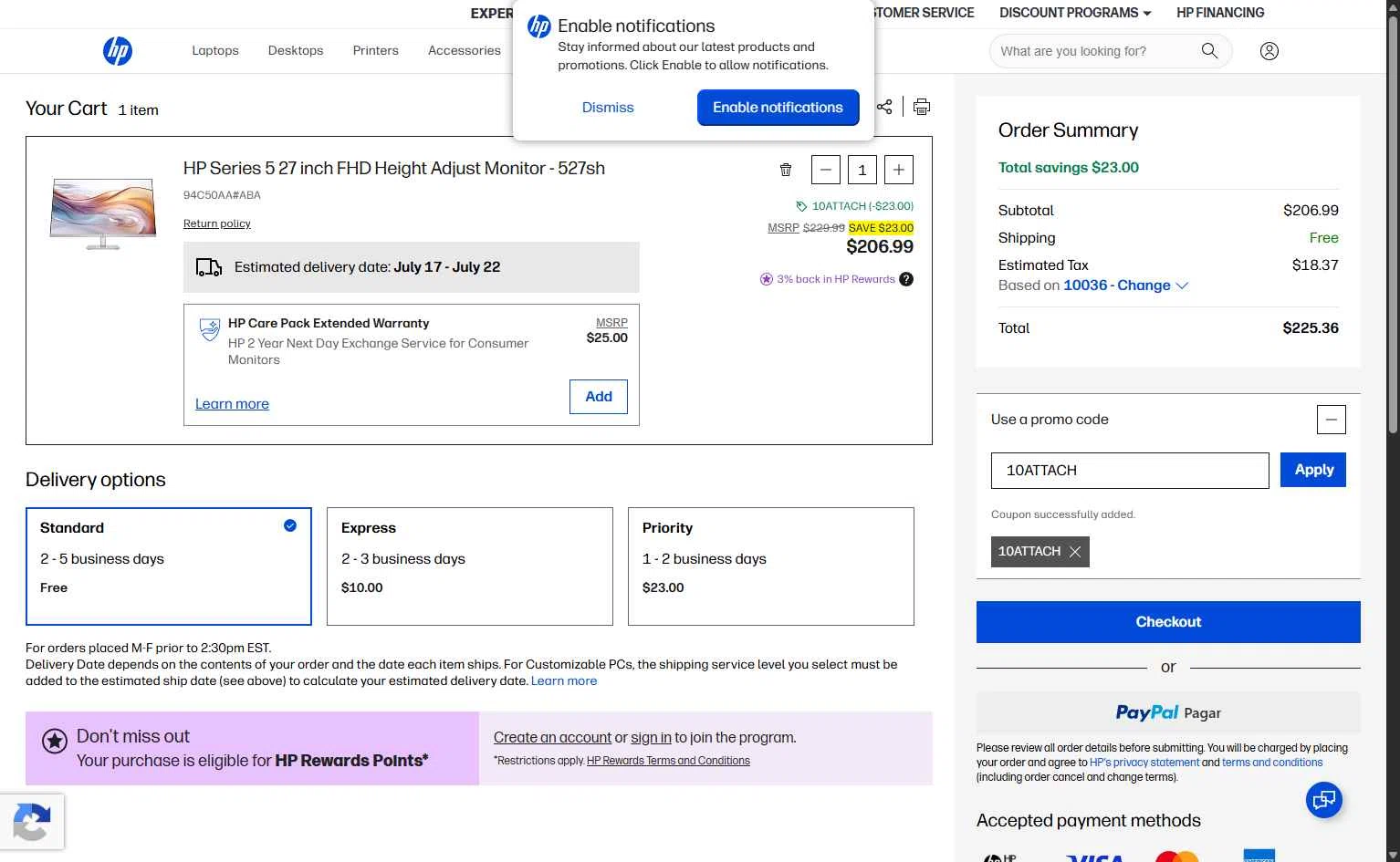Remove the 10ATTACH coupon with the X
Screen dimensions: 1400x862
point(1075,552)
